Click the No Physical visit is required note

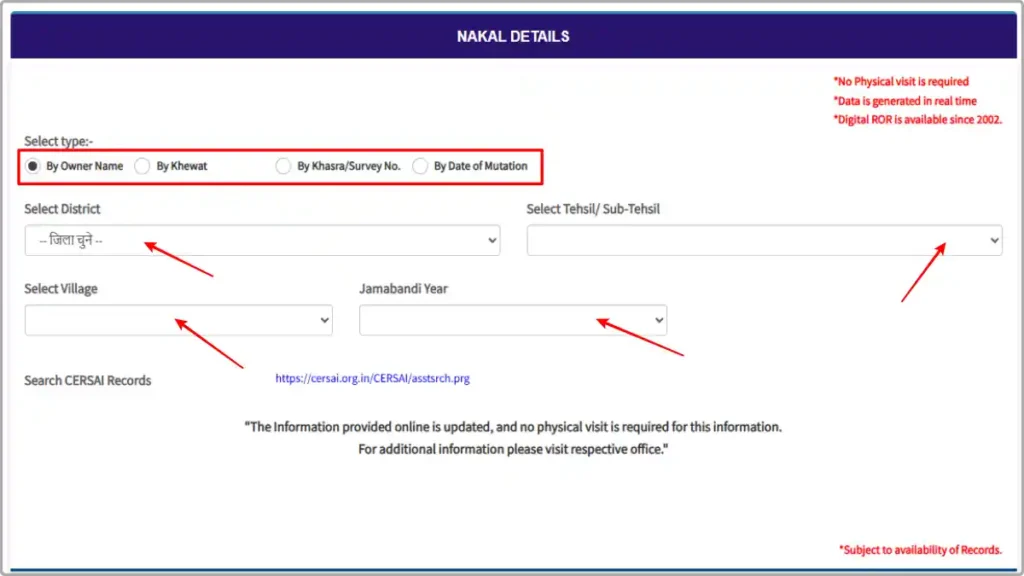point(901,82)
